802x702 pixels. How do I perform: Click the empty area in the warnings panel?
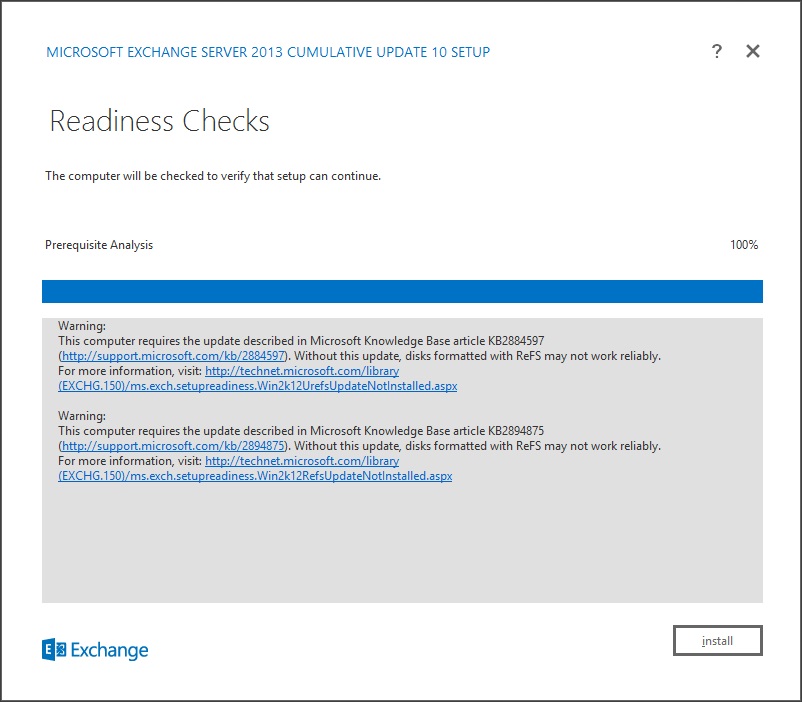402,545
